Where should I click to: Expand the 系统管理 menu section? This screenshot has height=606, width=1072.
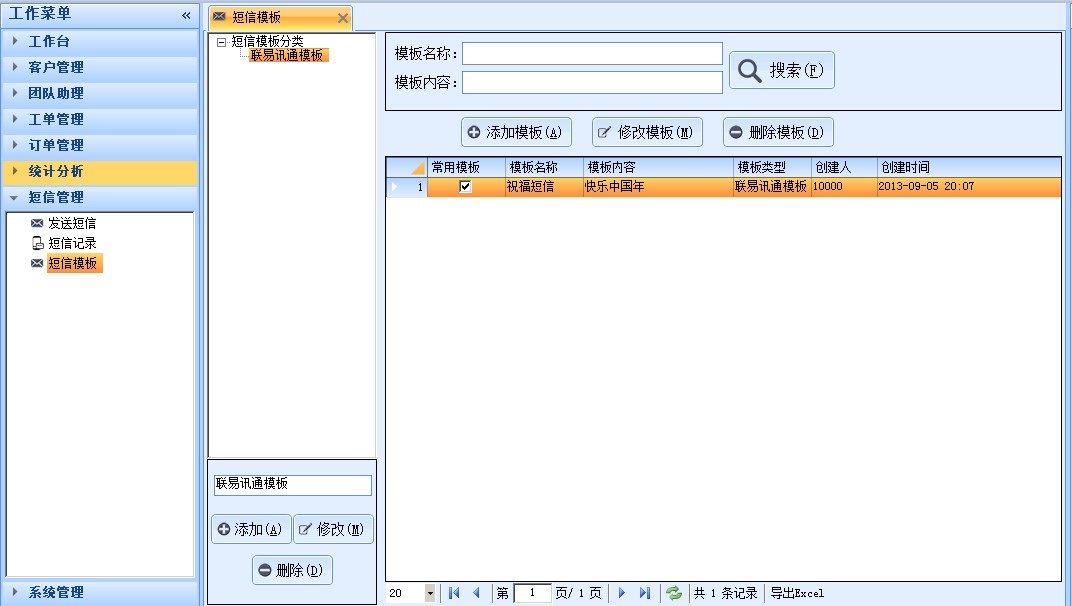[x=56, y=592]
